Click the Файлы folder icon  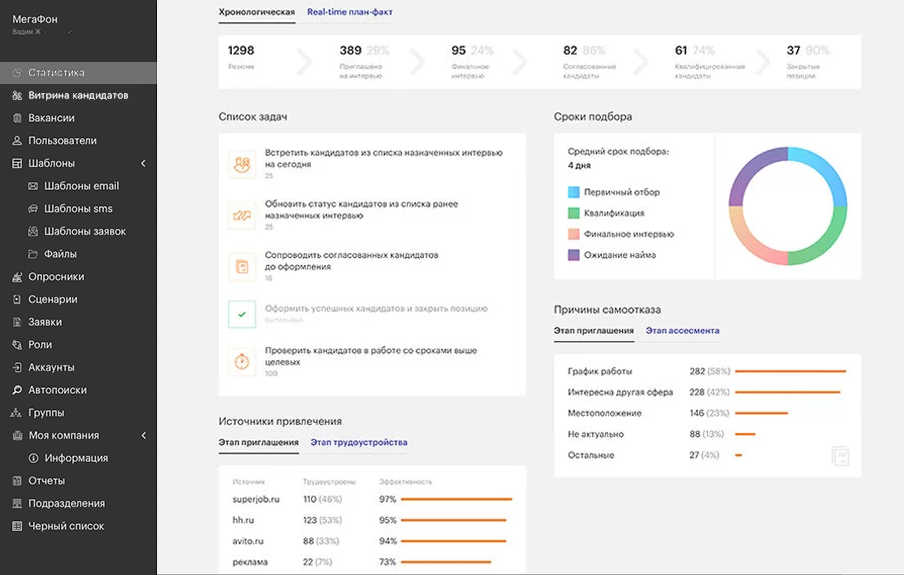[x=33, y=254]
